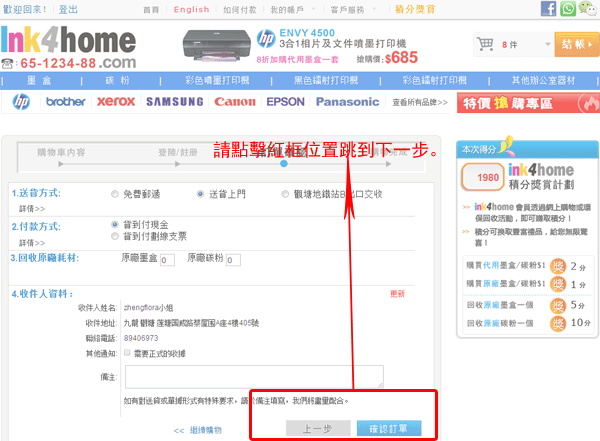Open the 首頁 link
This screenshot has width=600, height=441.
point(151,10)
